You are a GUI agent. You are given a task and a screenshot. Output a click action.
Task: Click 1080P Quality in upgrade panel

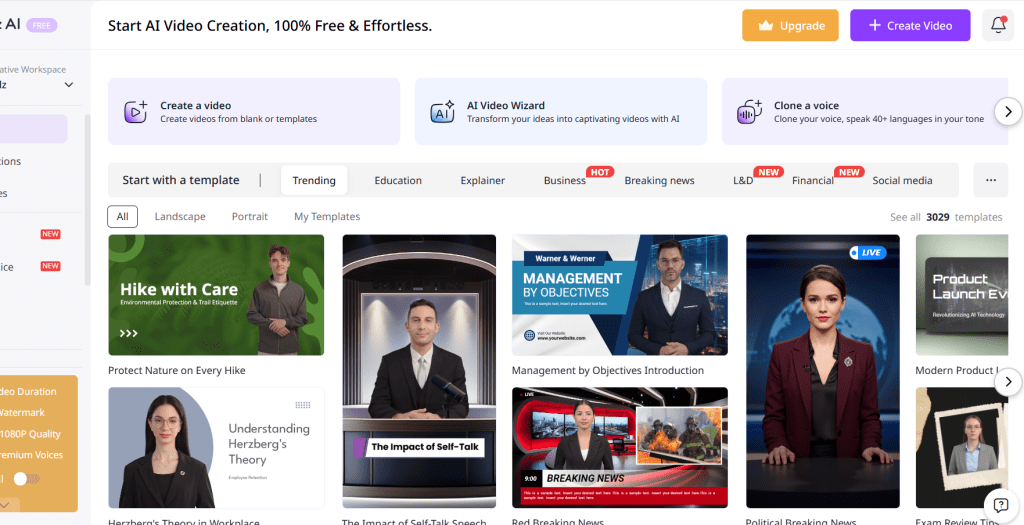[30, 434]
